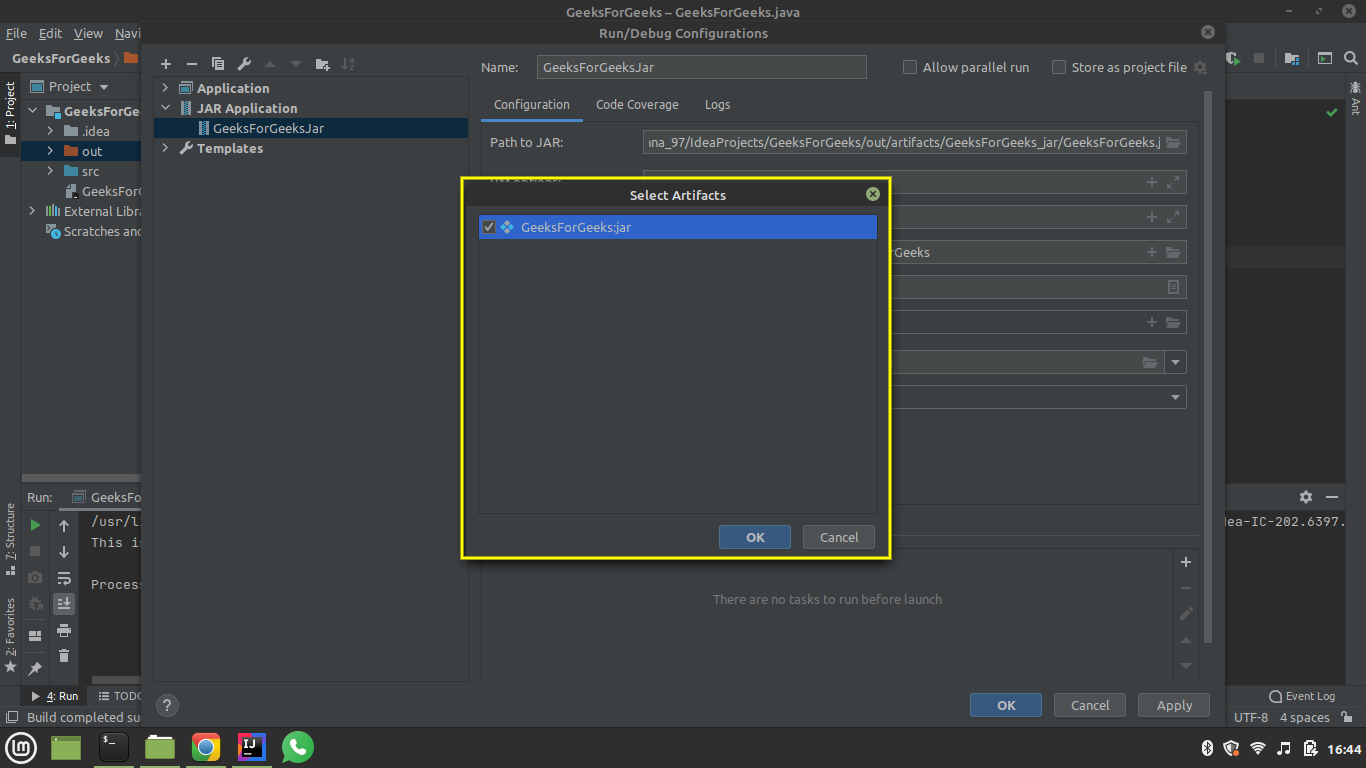Switch to the Code Coverage tab
Image resolution: width=1366 pixels, height=768 pixels.
[x=637, y=105]
